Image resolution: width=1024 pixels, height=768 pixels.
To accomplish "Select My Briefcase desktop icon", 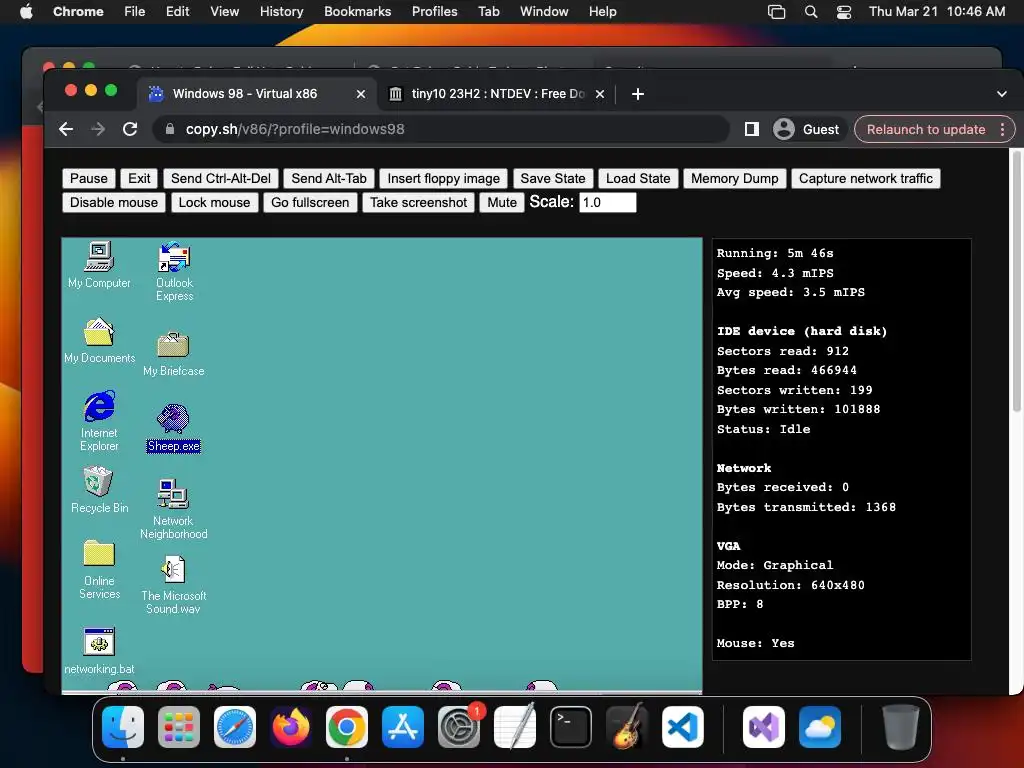I will click(x=174, y=354).
